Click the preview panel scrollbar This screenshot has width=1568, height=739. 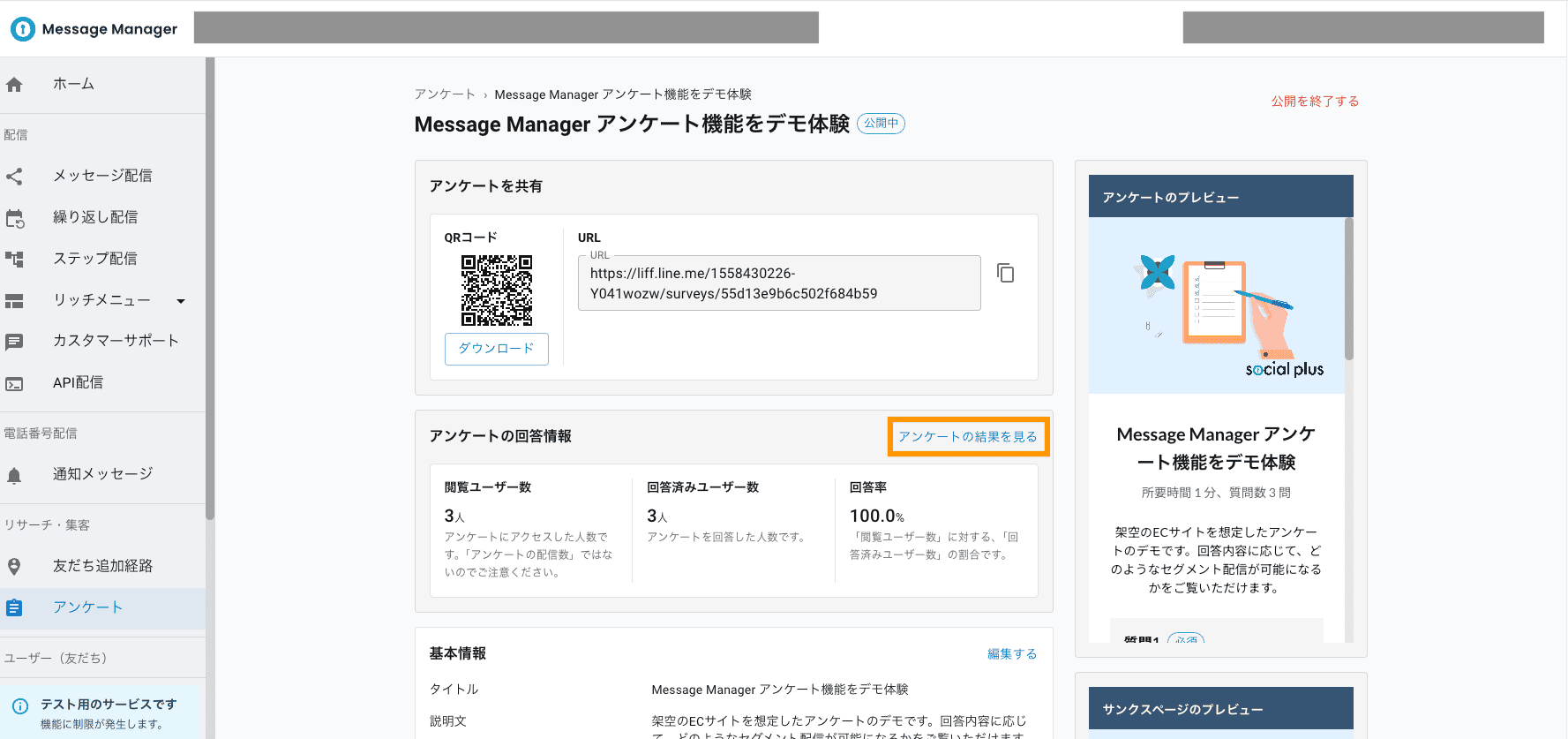(1348, 289)
